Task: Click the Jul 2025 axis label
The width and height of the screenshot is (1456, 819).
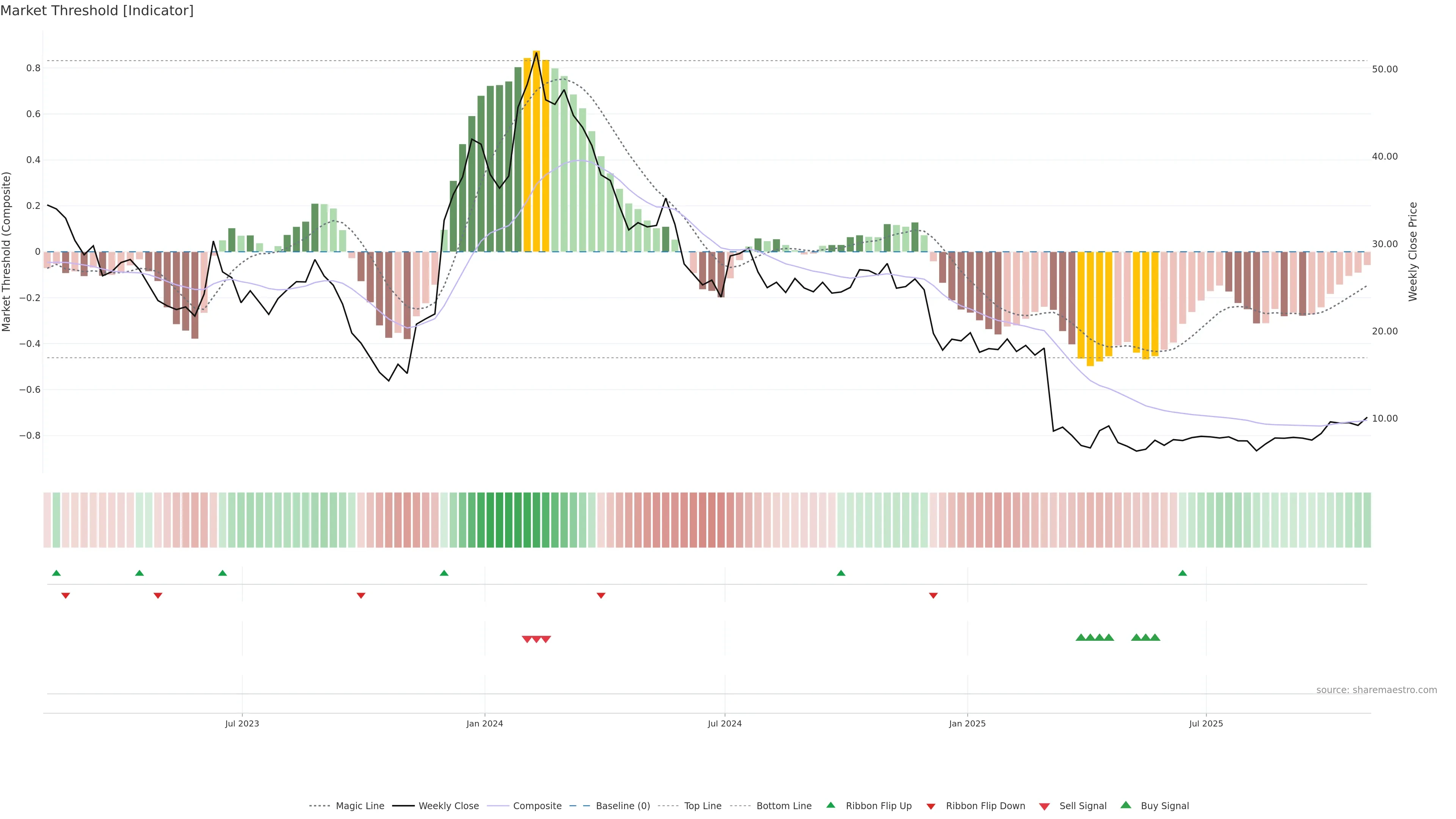Action: coord(1206,723)
